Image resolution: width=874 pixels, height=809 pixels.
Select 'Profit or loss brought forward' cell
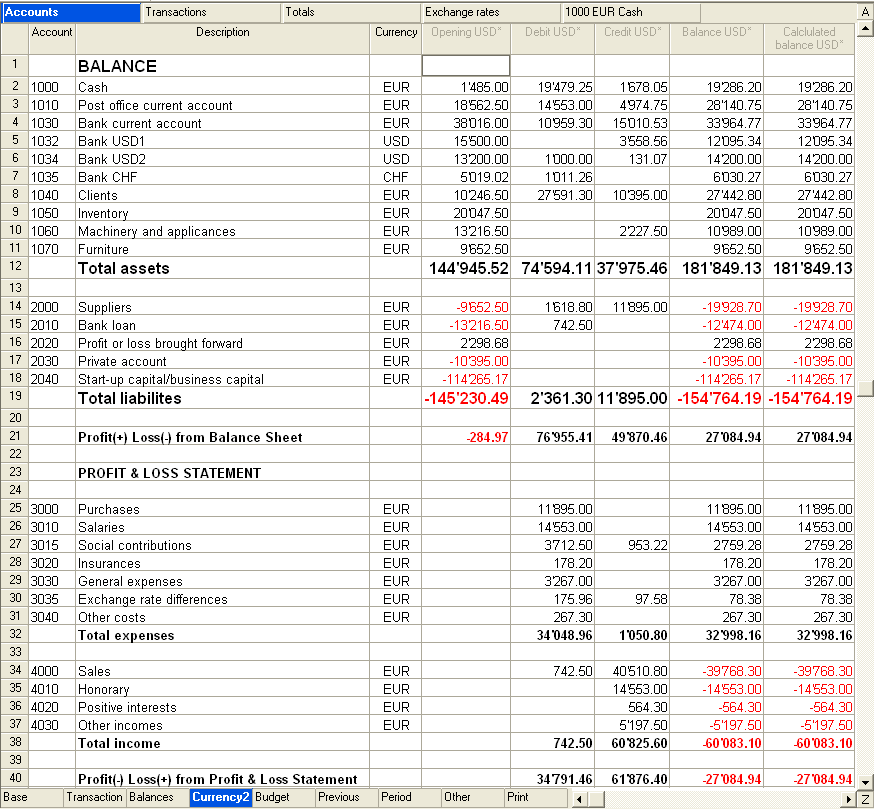point(222,343)
